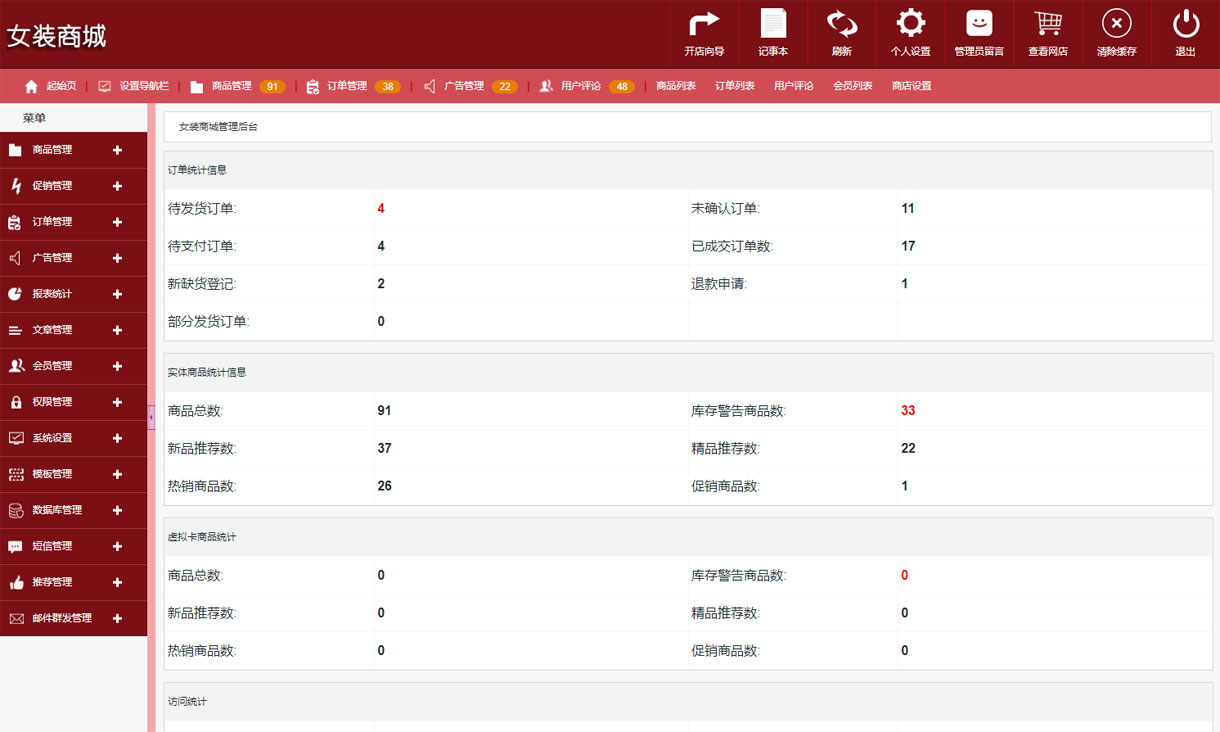
Task: Click the 清除缓存 clear cache icon
Action: pos(1116,23)
